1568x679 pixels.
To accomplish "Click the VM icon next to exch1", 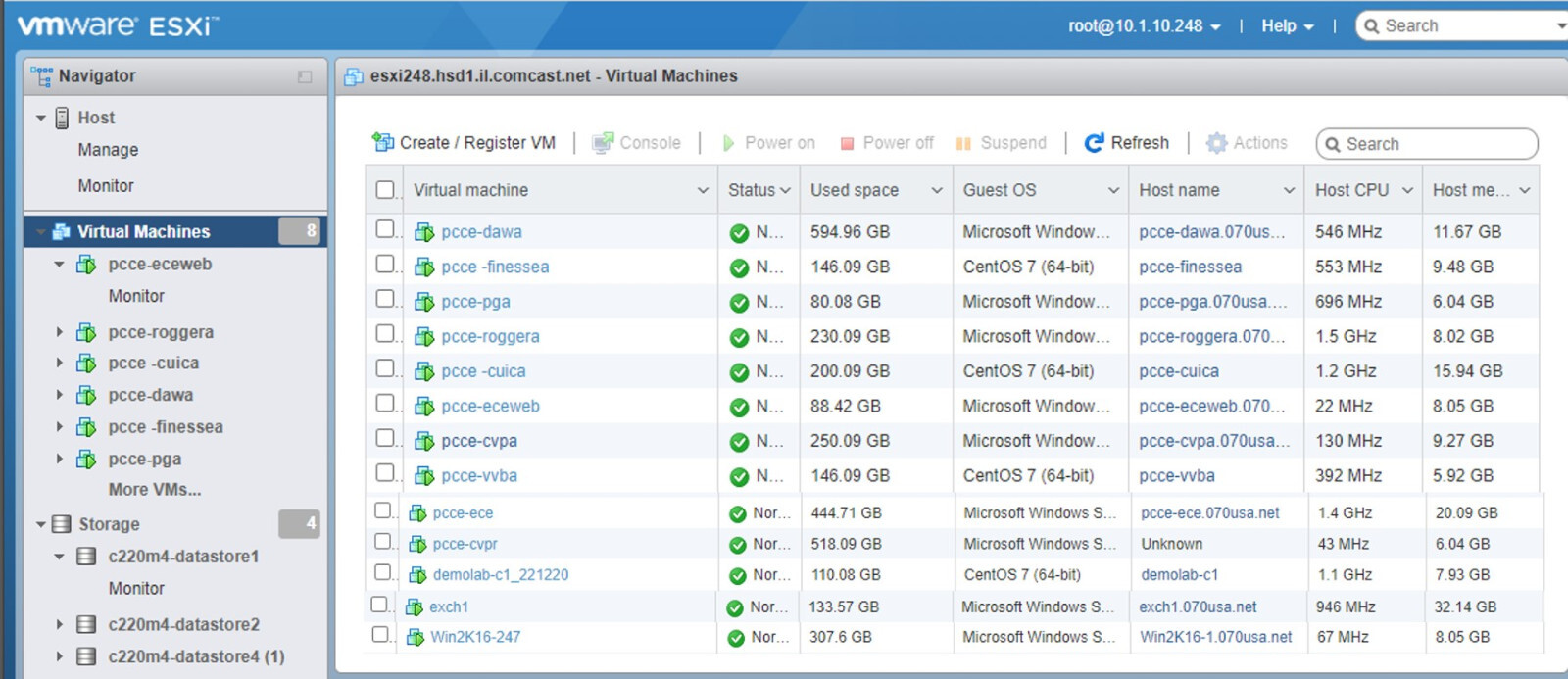I will [x=415, y=607].
